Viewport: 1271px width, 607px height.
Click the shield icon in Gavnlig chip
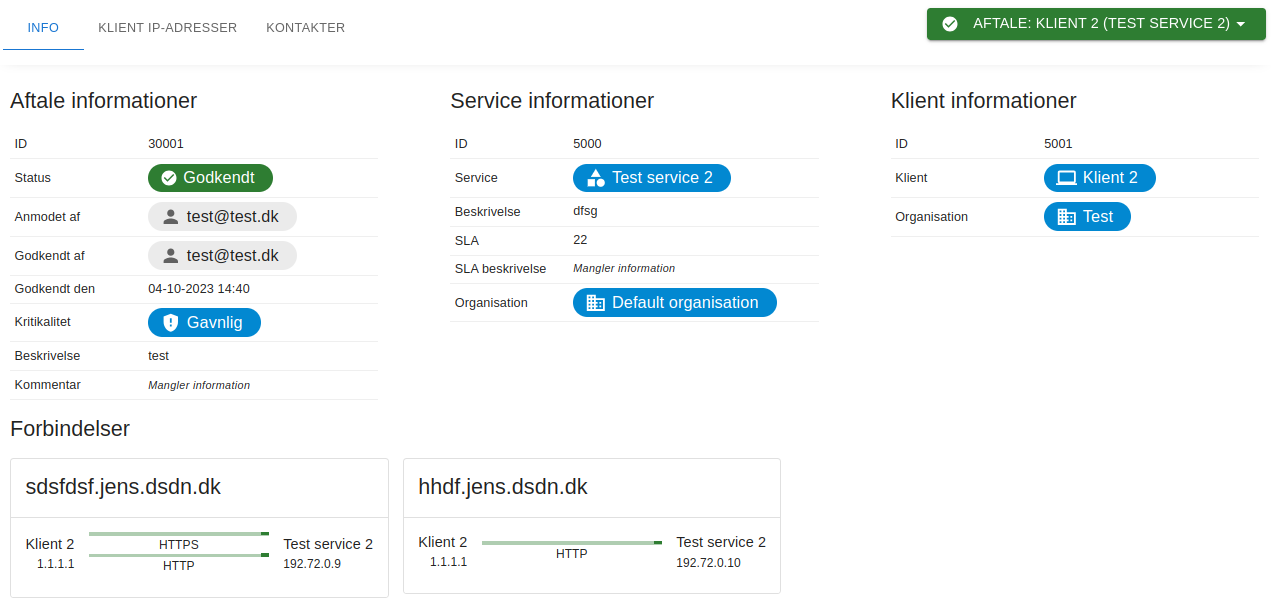[x=170, y=323]
